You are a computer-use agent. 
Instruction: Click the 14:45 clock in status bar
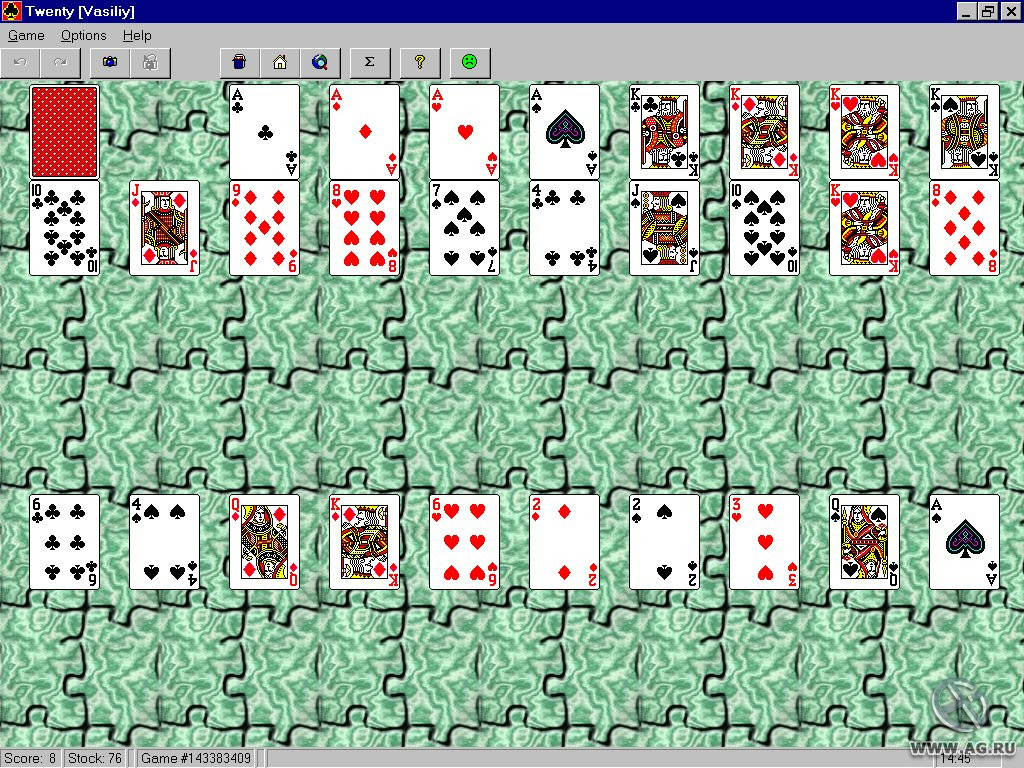click(956, 758)
